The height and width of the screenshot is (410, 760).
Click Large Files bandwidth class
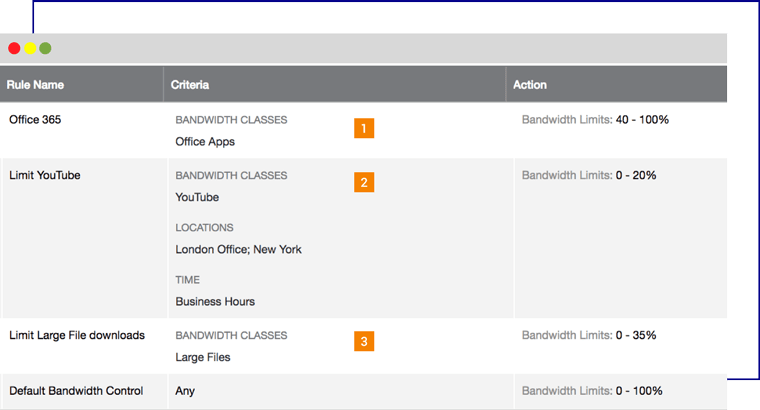pos(203,357)
